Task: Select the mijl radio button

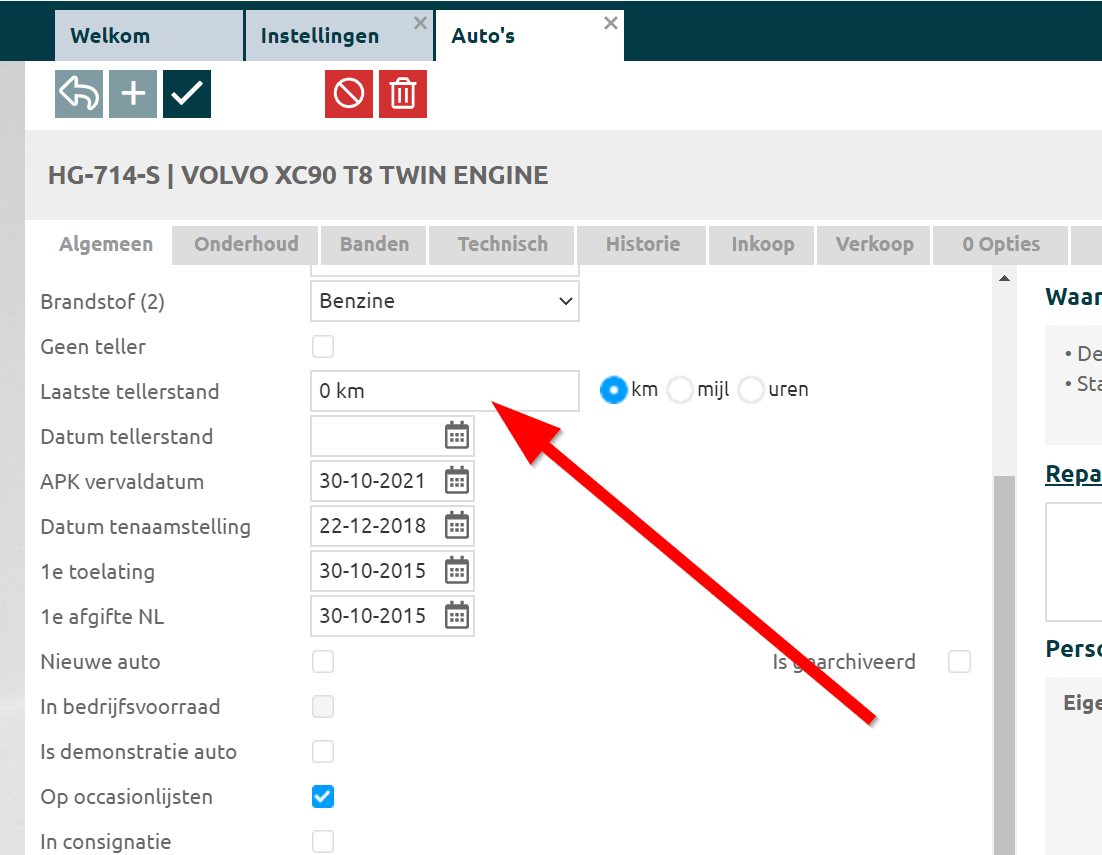Action: [680, 390]
